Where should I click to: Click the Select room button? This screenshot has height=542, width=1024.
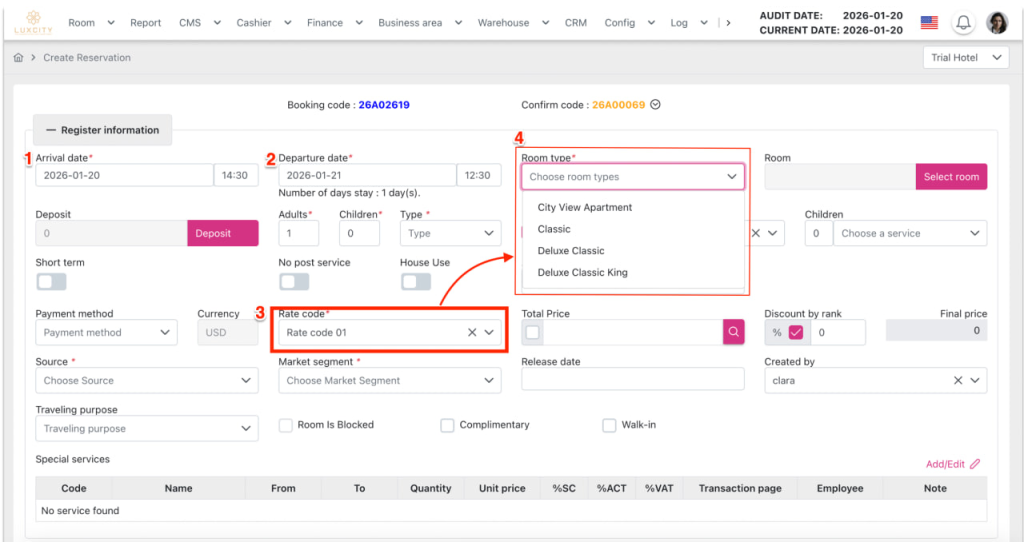click(x=951, y=177)
